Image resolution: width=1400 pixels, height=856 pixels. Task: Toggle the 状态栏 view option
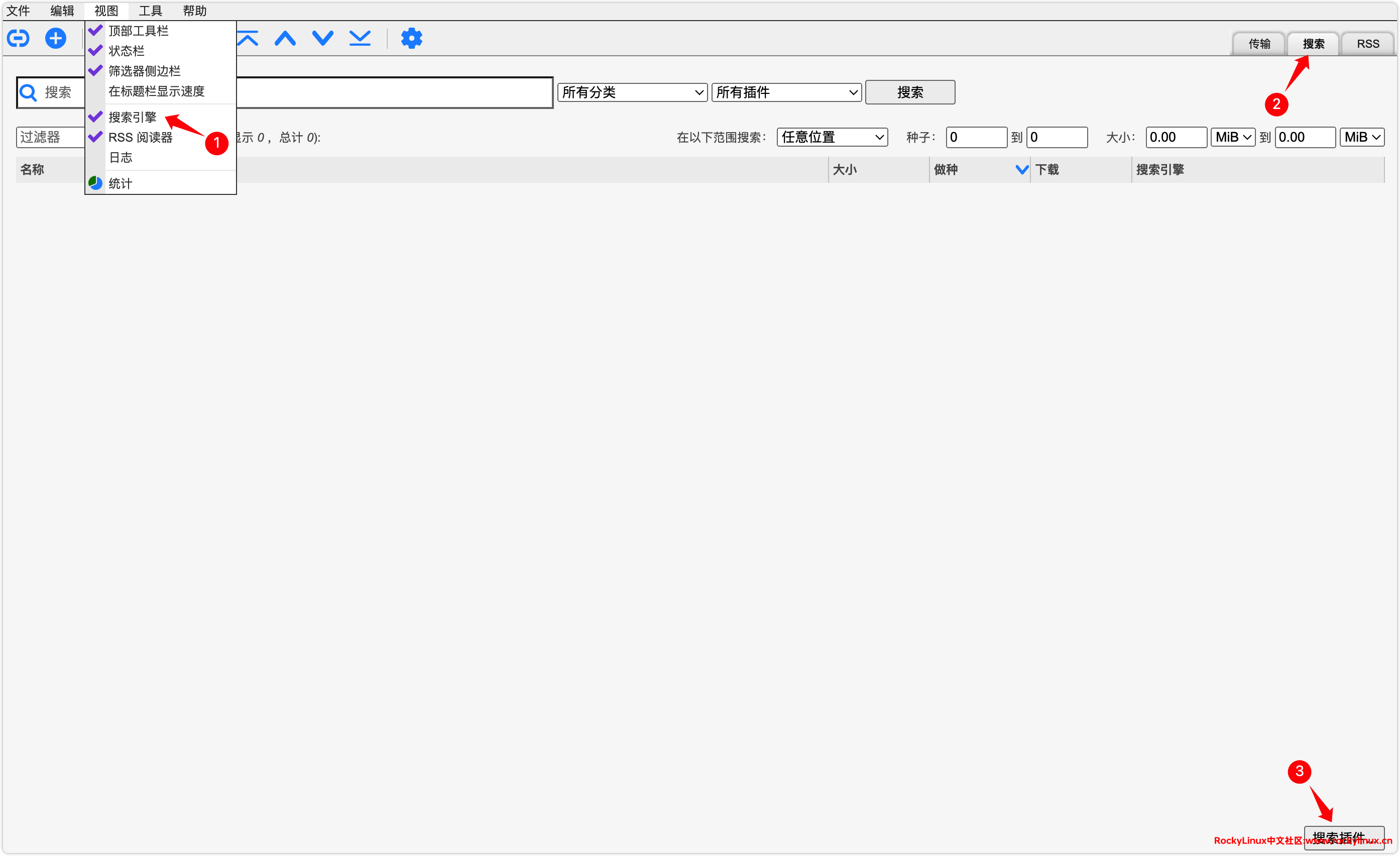[x=126, y=51]
